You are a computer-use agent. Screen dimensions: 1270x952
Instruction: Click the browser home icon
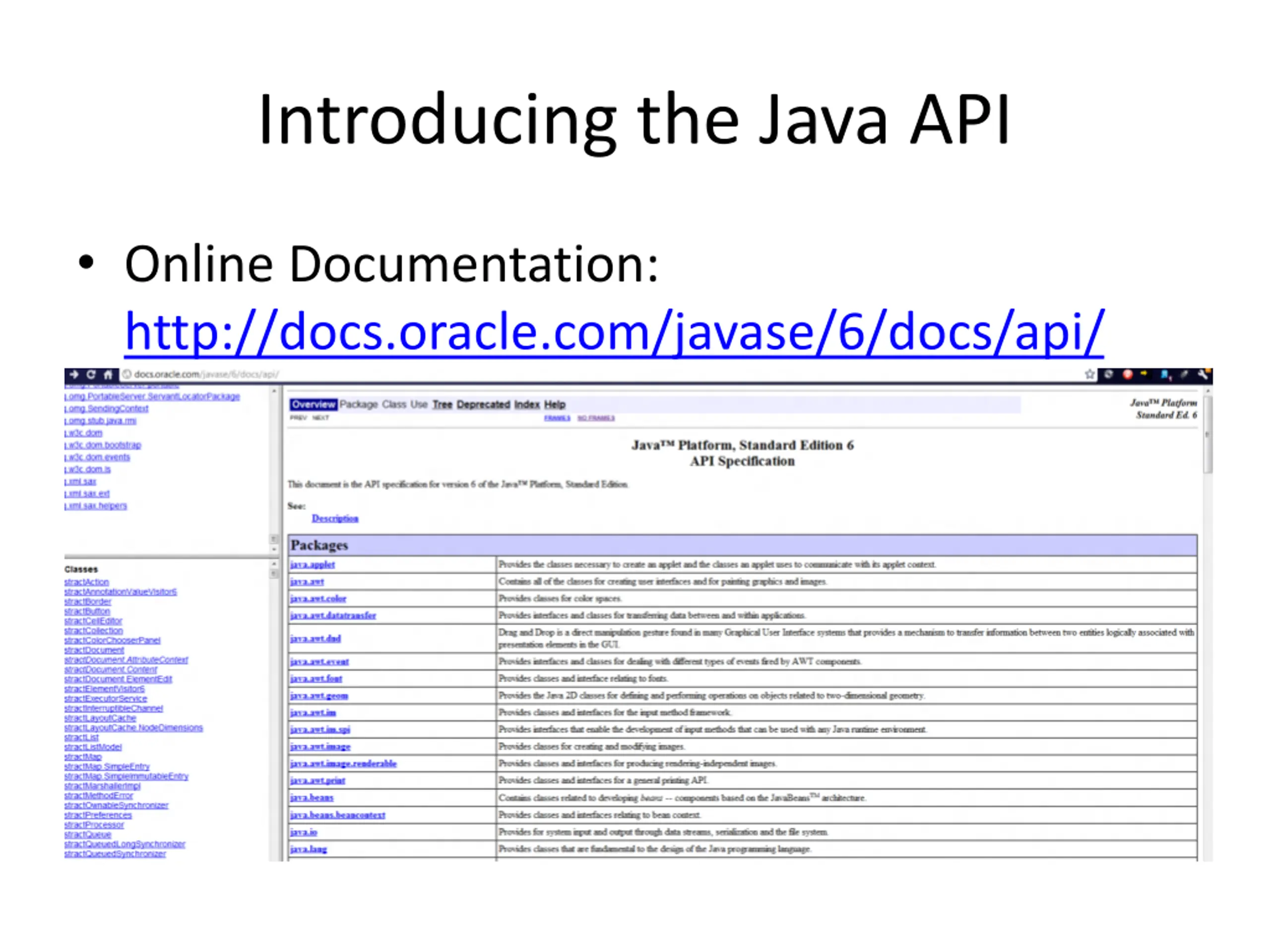tap(108, 375)
